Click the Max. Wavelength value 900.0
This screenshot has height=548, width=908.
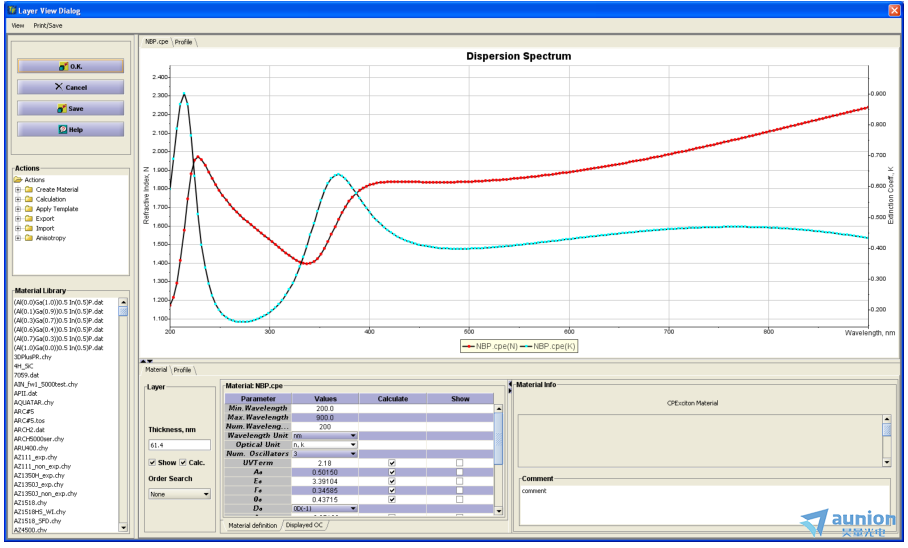pos(325,417)
